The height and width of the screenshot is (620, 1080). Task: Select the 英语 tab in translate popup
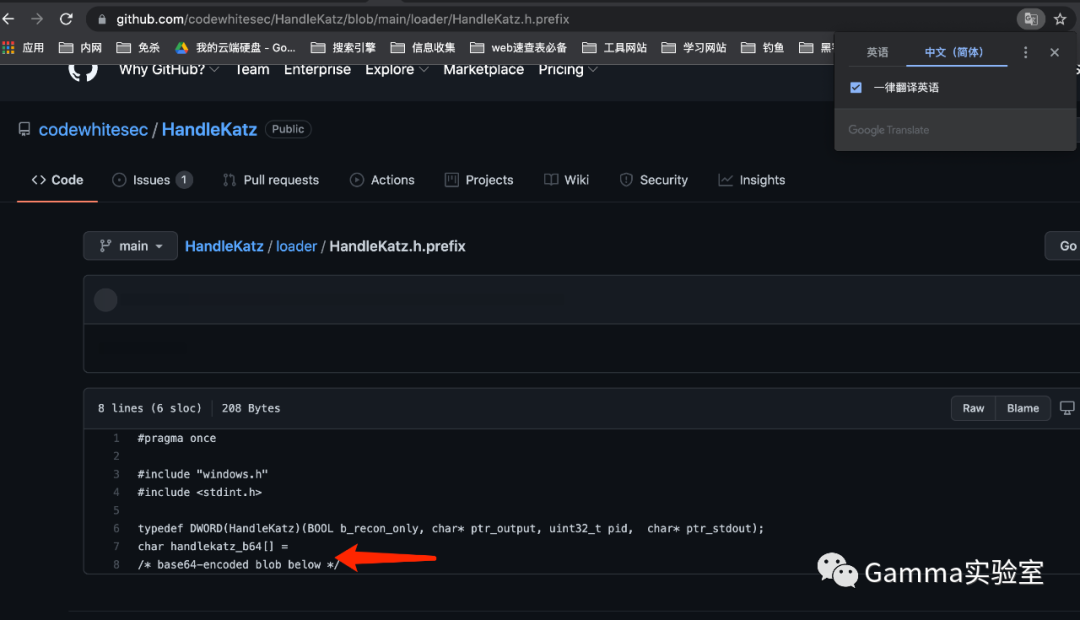[x=878, y=52]
